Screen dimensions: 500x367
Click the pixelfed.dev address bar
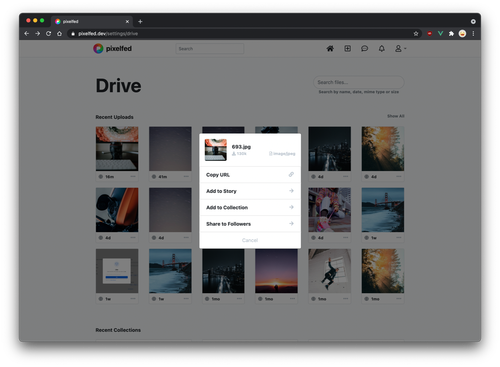[243, 34]
